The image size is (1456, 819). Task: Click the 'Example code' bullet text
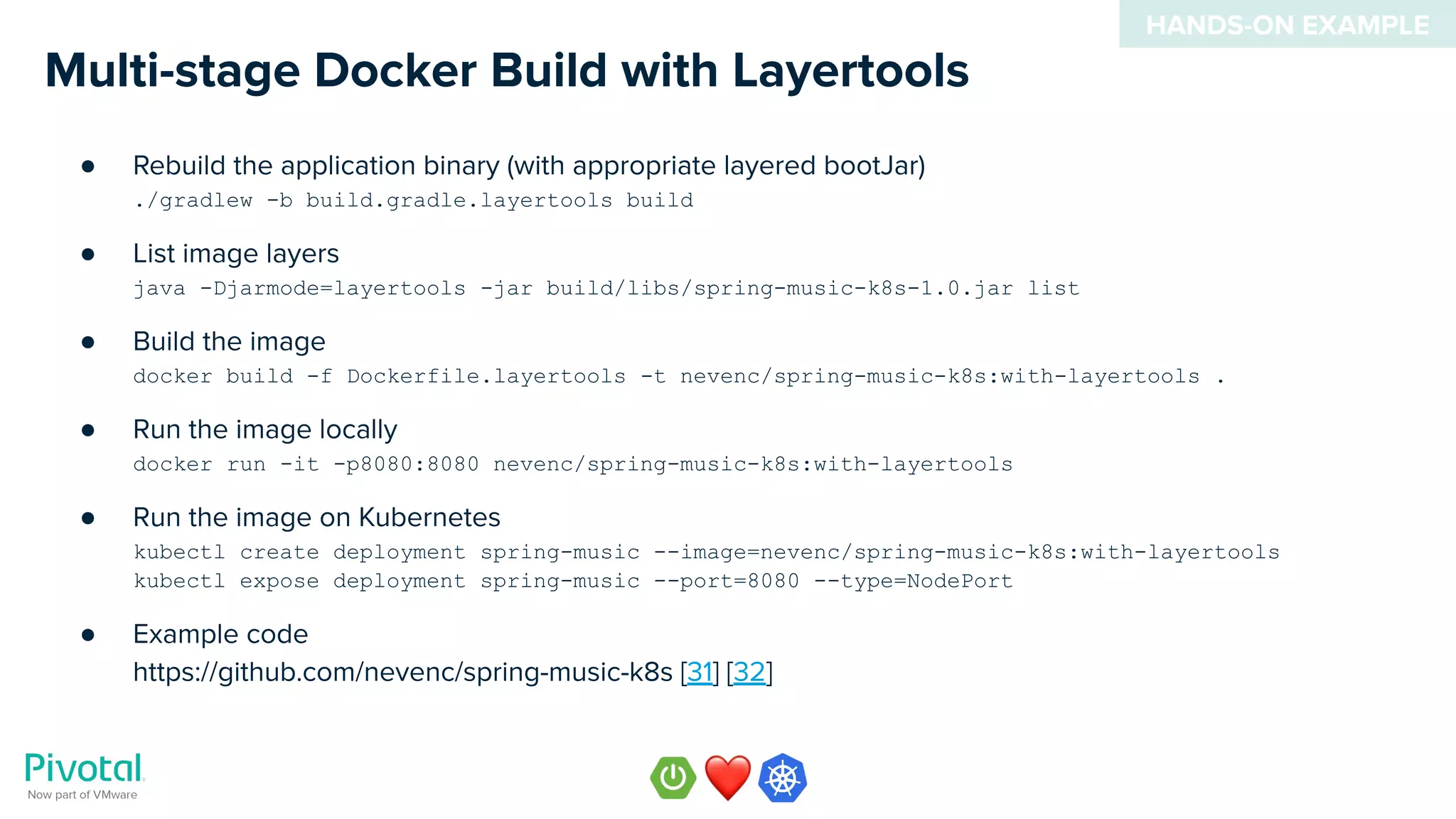(220, 634)
